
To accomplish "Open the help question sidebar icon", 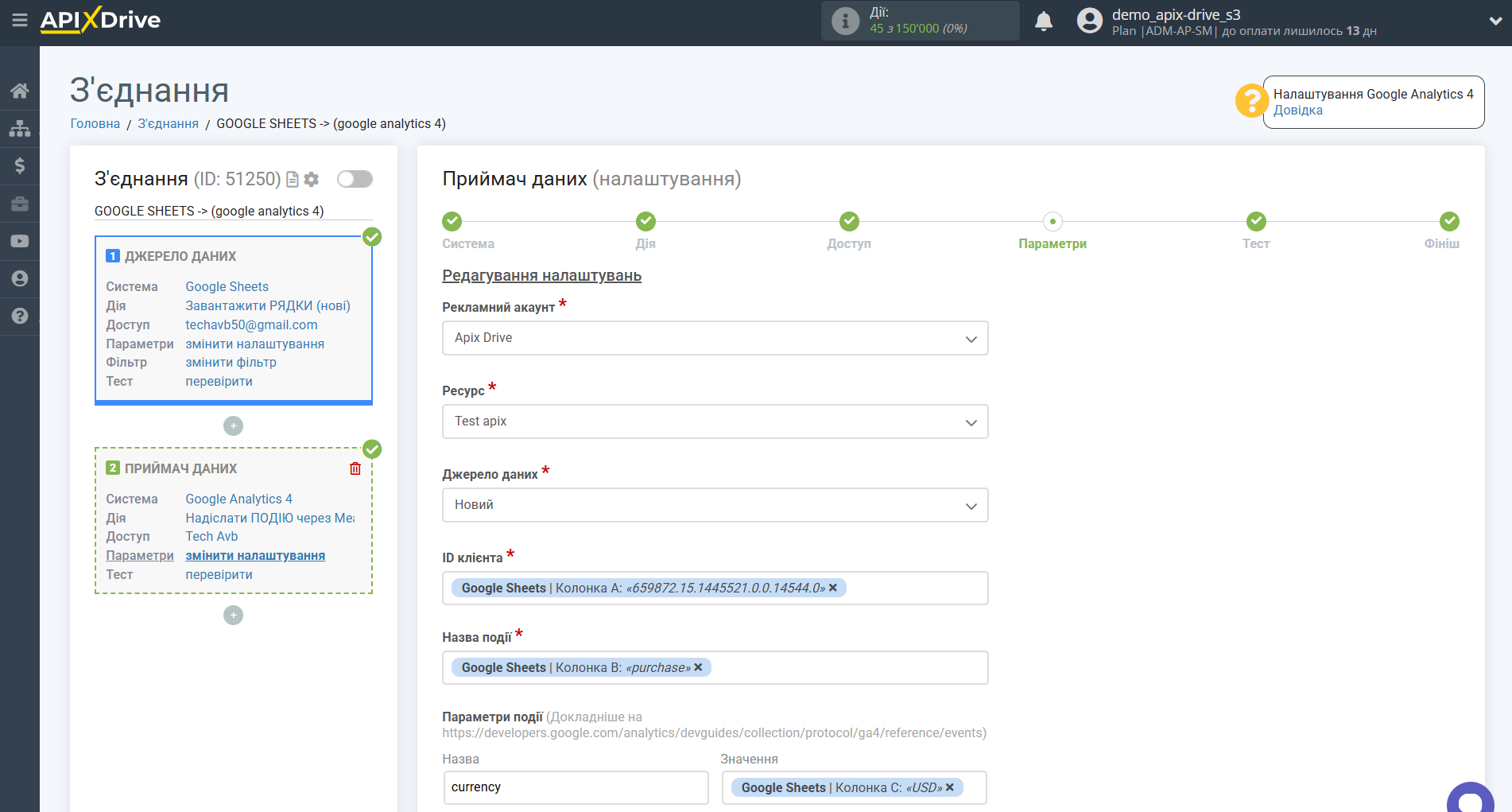I will point(20,316).
